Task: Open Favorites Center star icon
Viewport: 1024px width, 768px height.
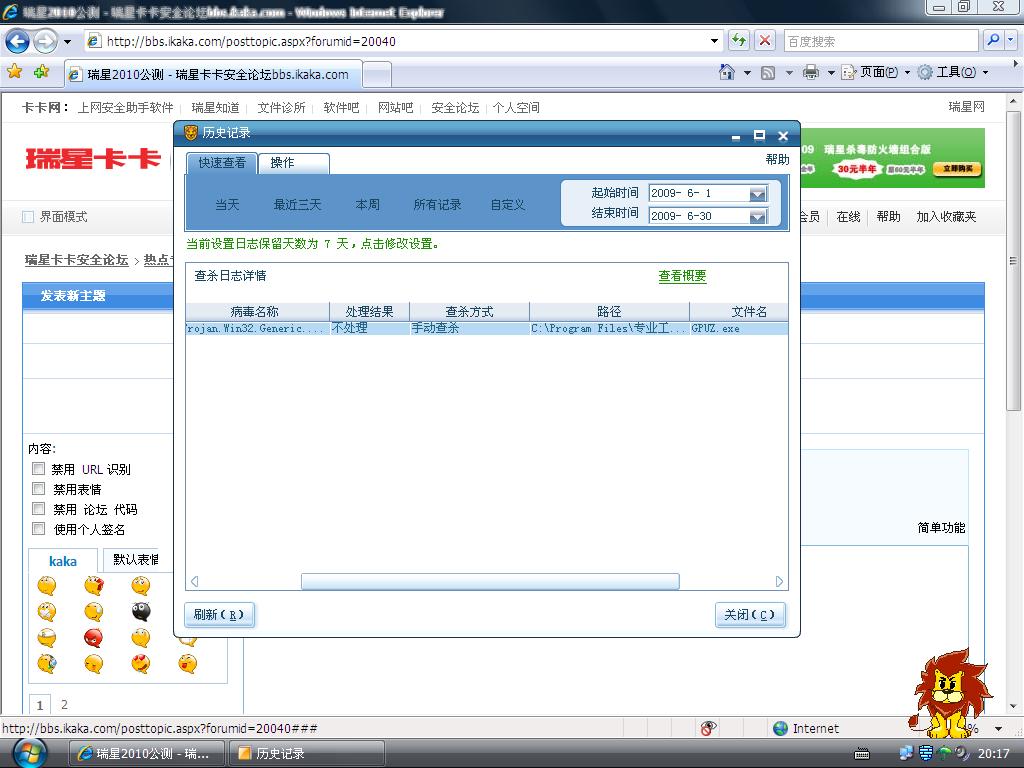Action: click(x=14, y=71)
